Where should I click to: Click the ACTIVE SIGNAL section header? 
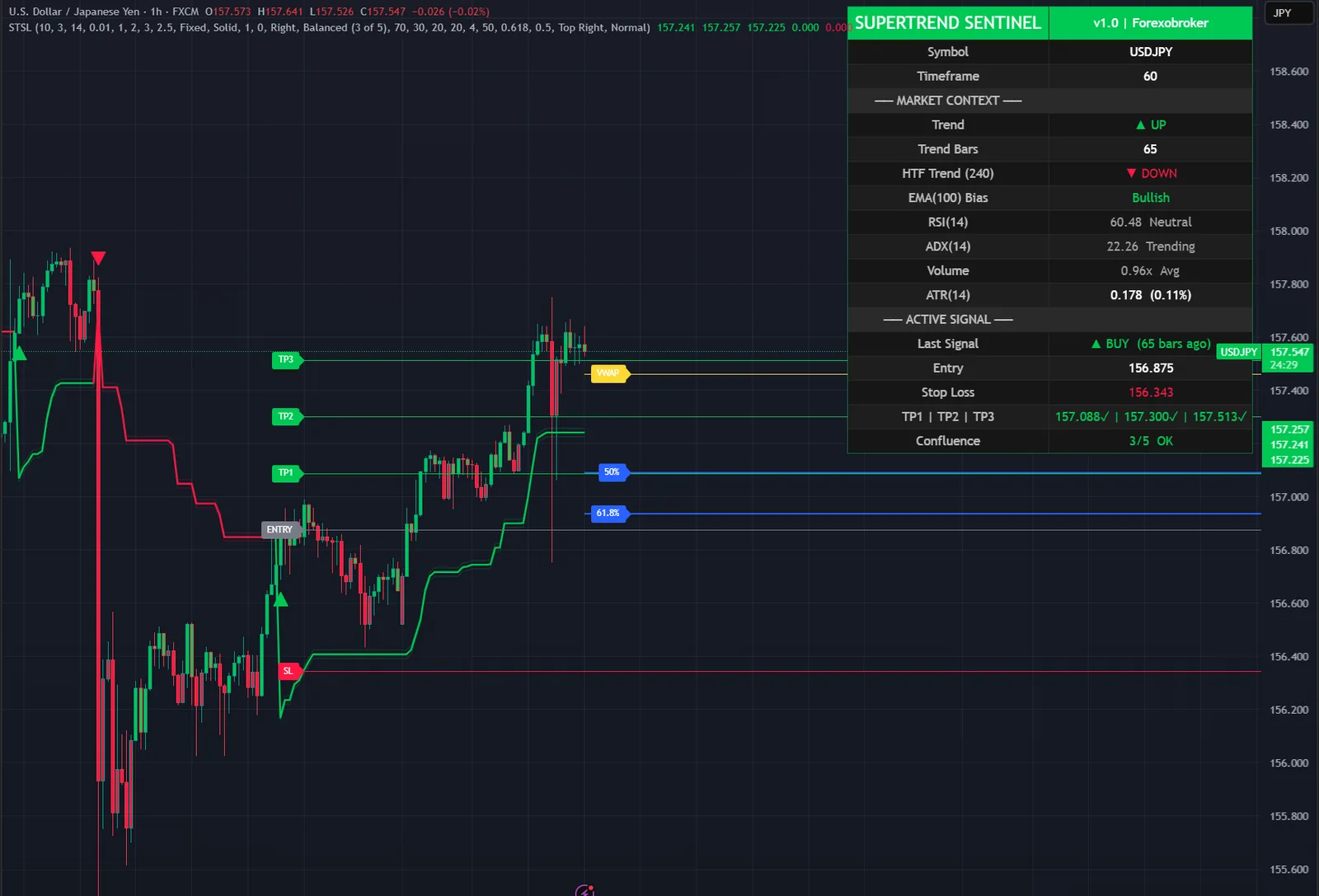coord(948,320)
